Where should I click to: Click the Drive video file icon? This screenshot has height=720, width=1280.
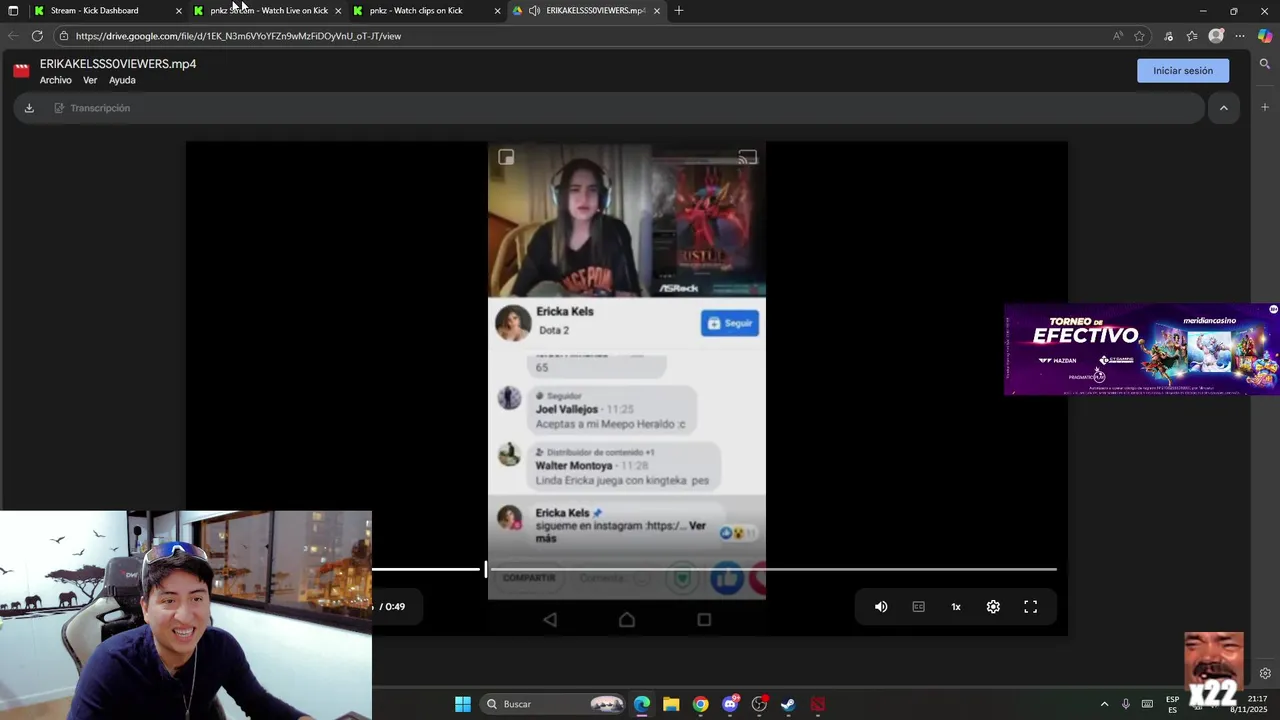tap(21, 71)
